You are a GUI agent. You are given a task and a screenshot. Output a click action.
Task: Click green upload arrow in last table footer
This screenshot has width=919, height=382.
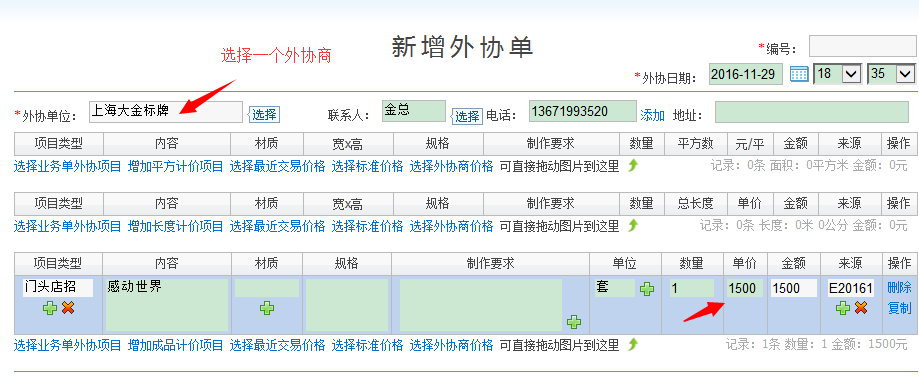pyautogui.click(x=632, y=345)
